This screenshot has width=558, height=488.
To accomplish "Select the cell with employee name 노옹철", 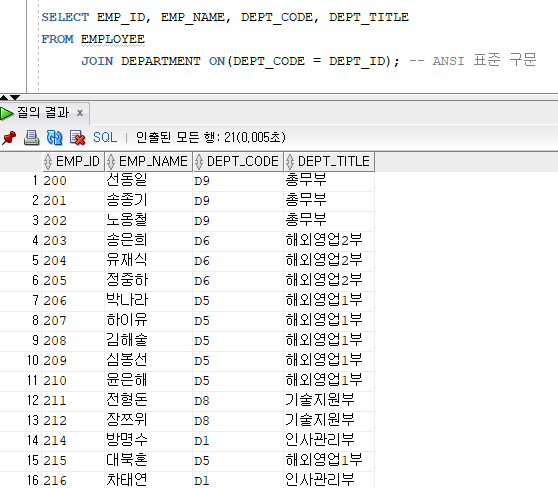I will tap(149, 220).
